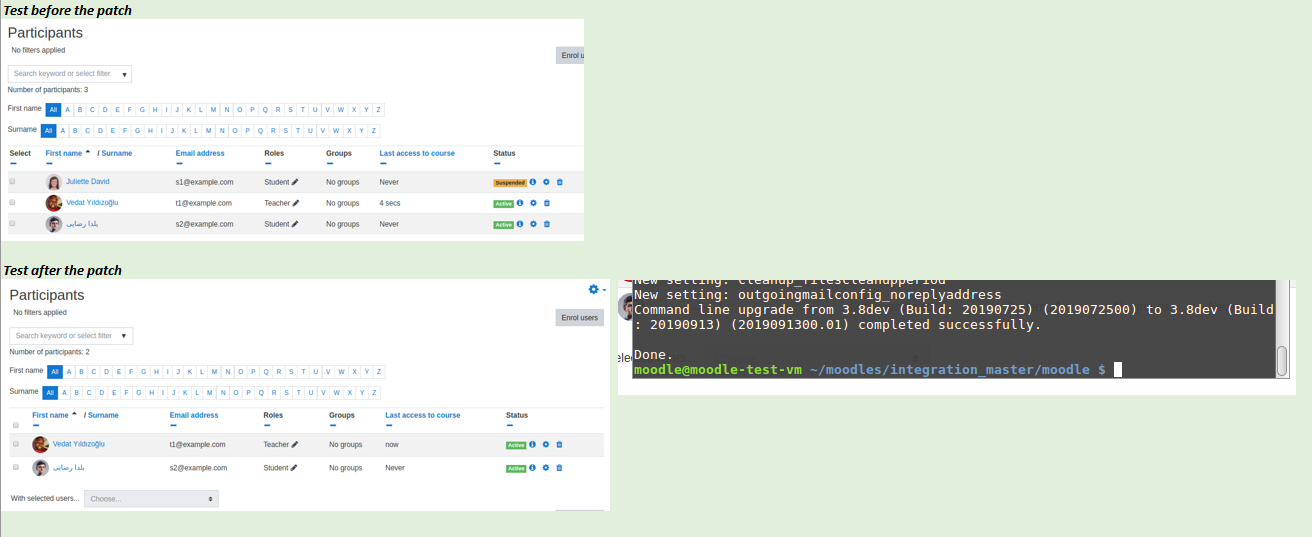
Task: Sort by Last access to course, before-patch table
Action: (x=417, y=153)
